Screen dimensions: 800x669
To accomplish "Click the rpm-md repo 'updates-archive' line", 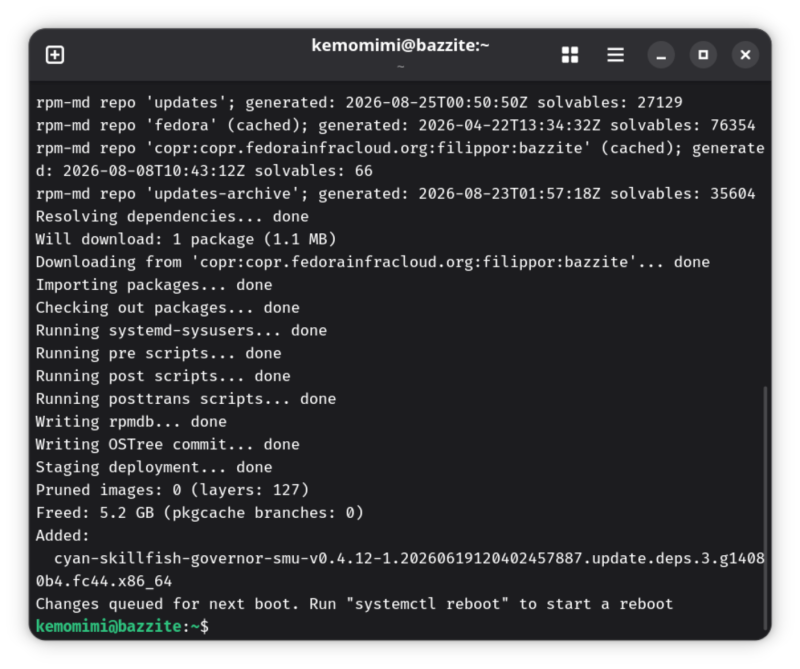I will [395, 194].
